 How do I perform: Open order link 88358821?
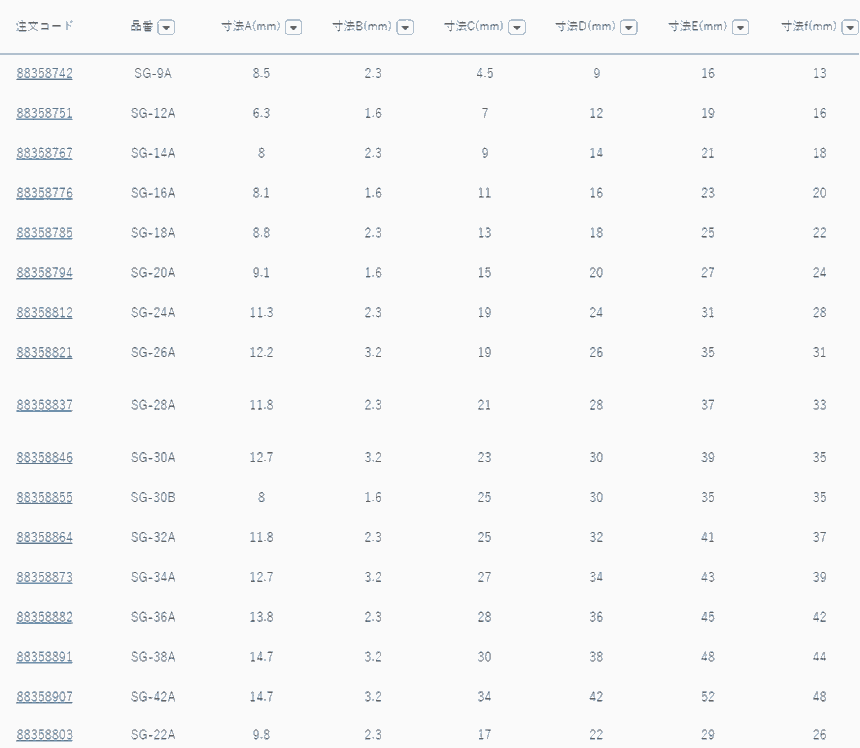[44, 353]
